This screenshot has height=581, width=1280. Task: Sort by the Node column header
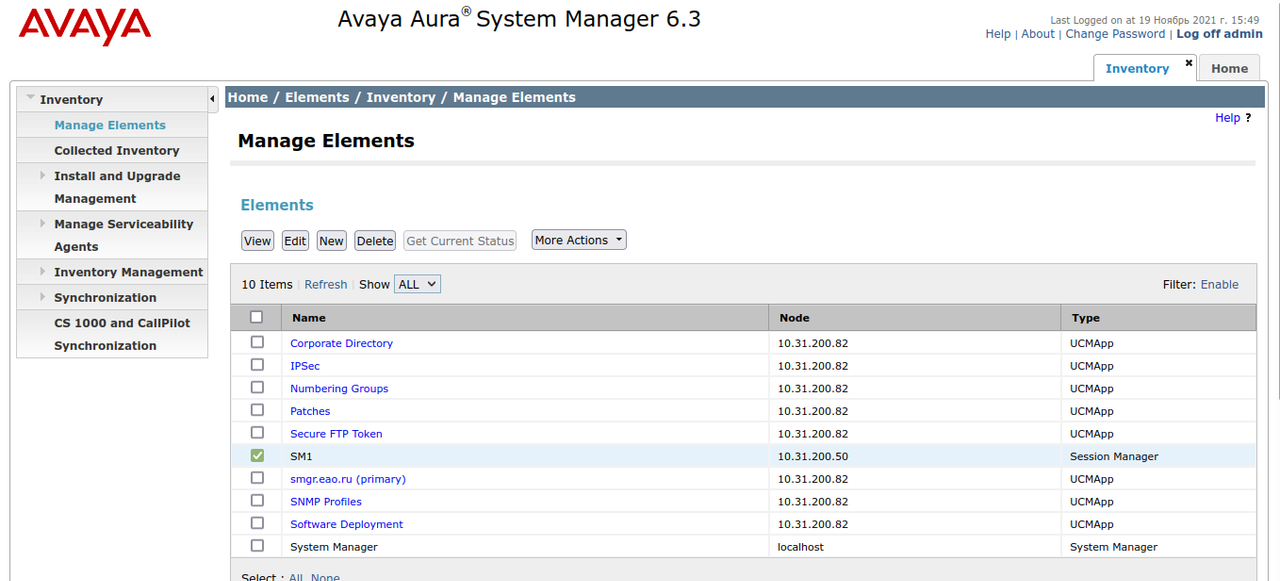click(x=794, y=318)
